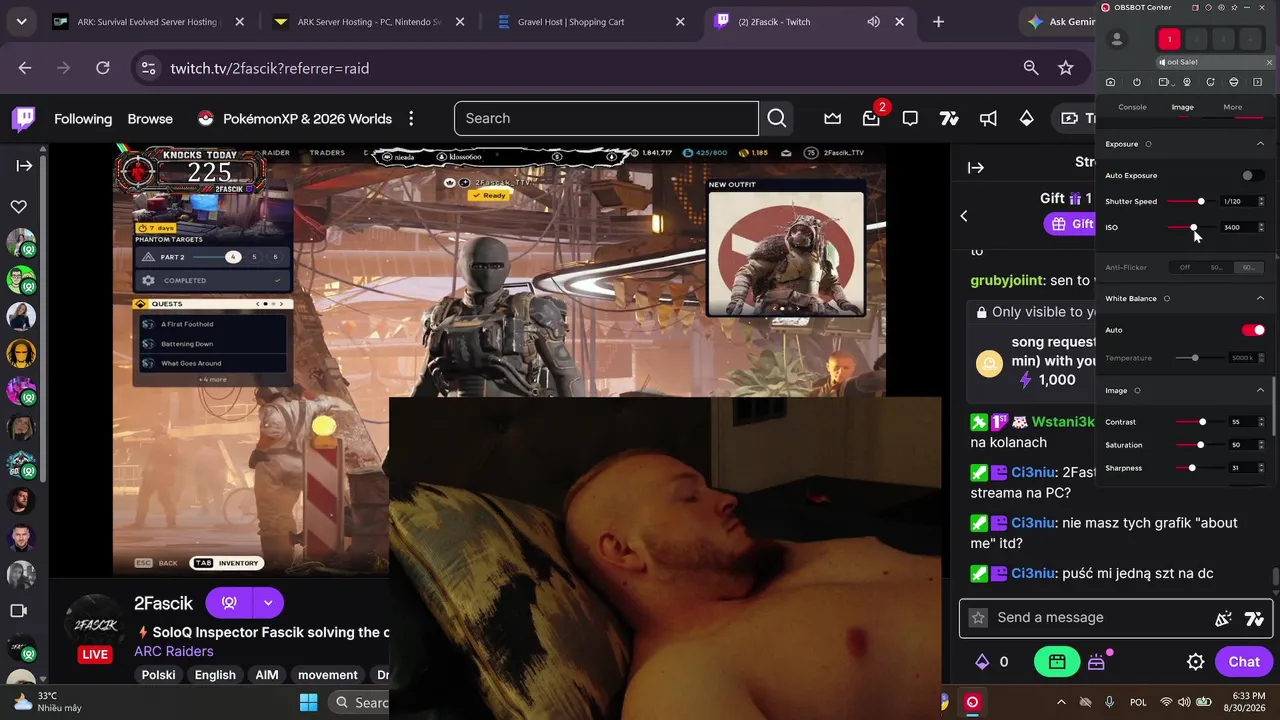This screenshot has width=1280, height=720.
Task: Click the 7TV emote menu icon in chat
Action: (1254, 618)
